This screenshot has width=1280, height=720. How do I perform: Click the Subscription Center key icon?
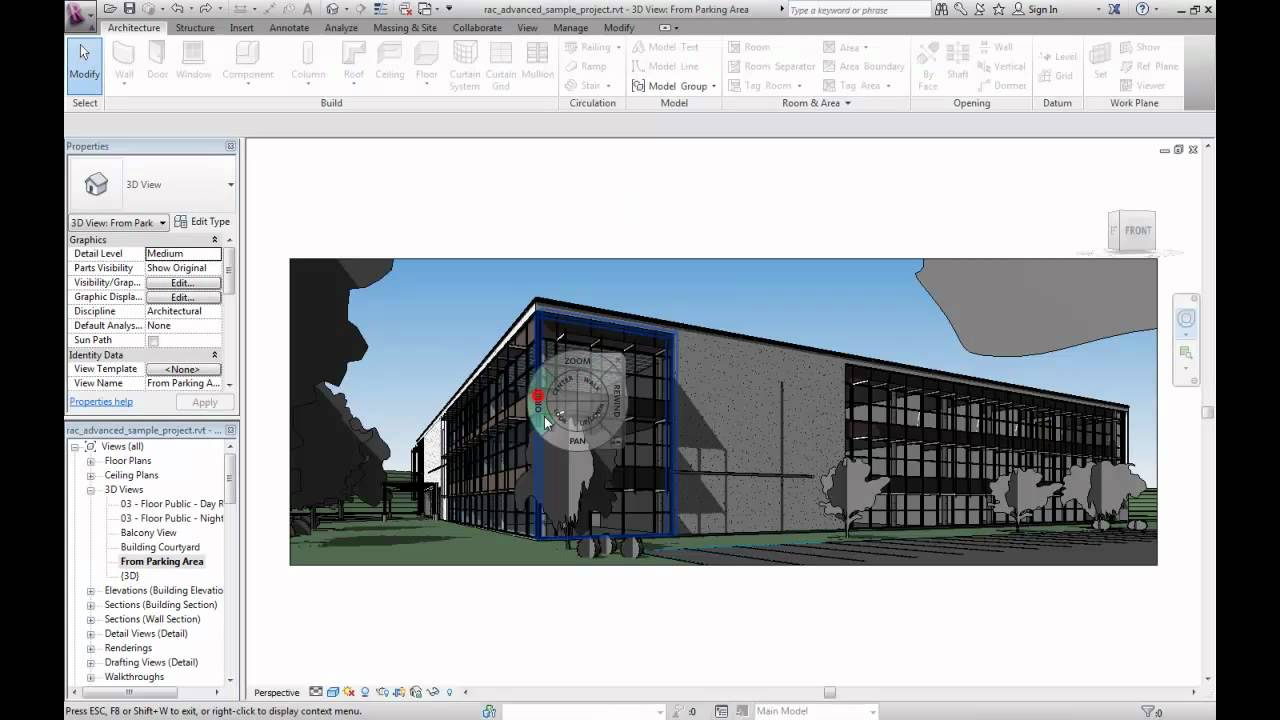(960, 9)
